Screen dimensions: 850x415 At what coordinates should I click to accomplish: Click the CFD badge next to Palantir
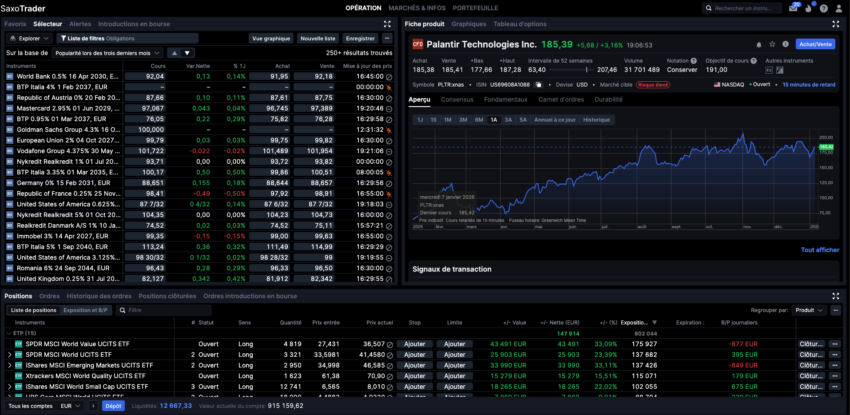417,44
